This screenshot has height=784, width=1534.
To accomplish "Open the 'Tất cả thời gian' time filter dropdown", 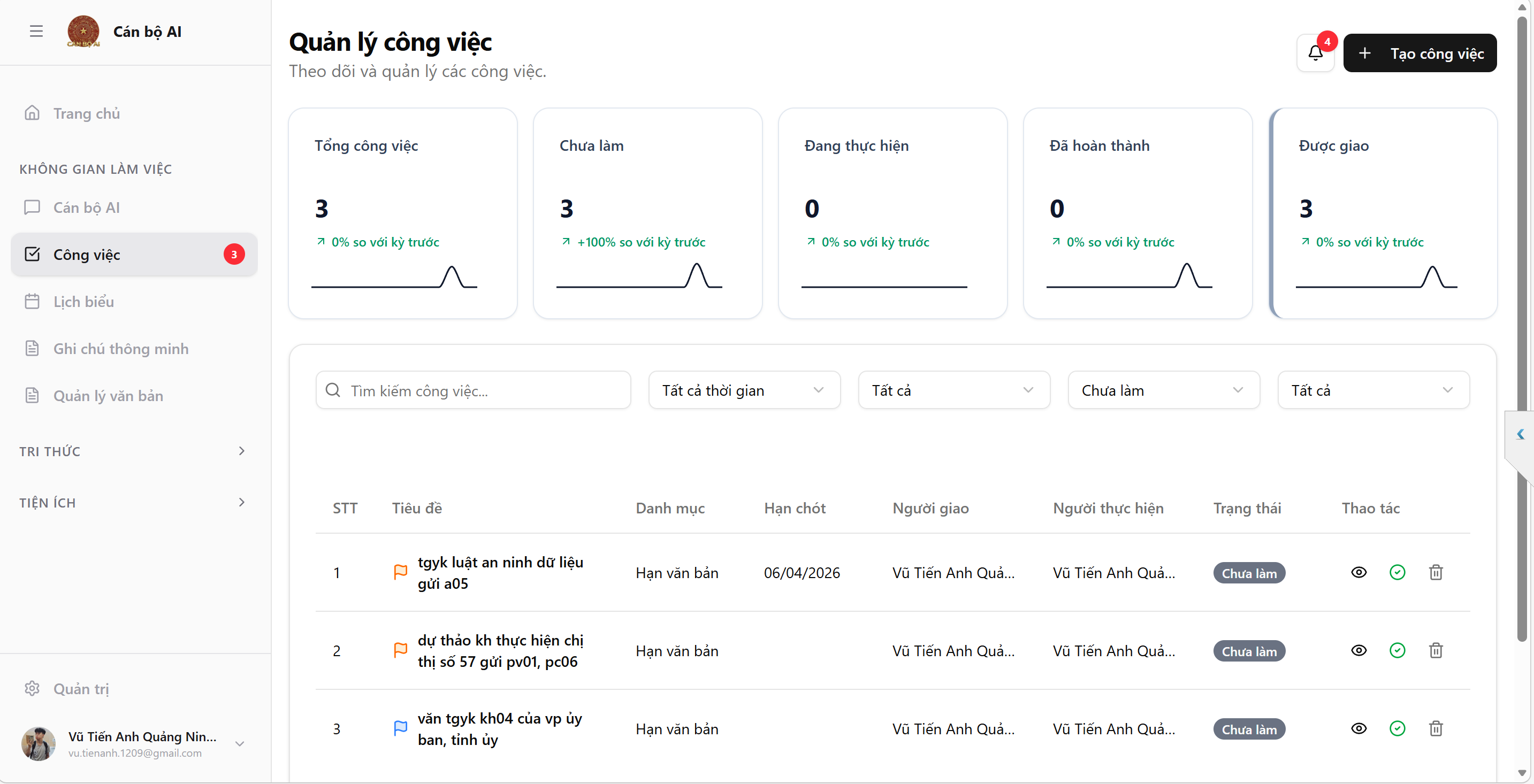I will click(744, 390).
